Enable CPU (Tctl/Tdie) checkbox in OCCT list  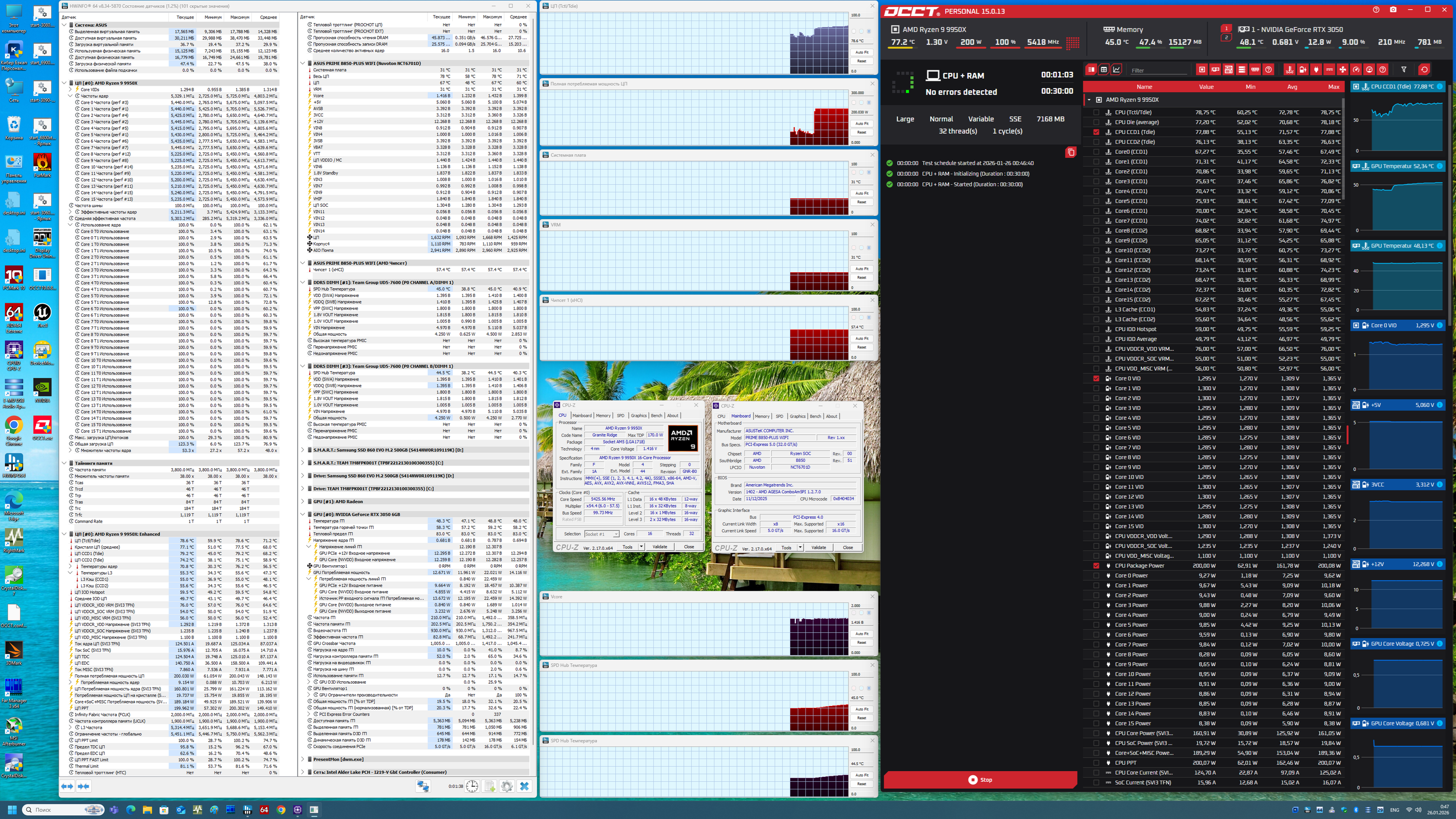[x=1096, y=113]
